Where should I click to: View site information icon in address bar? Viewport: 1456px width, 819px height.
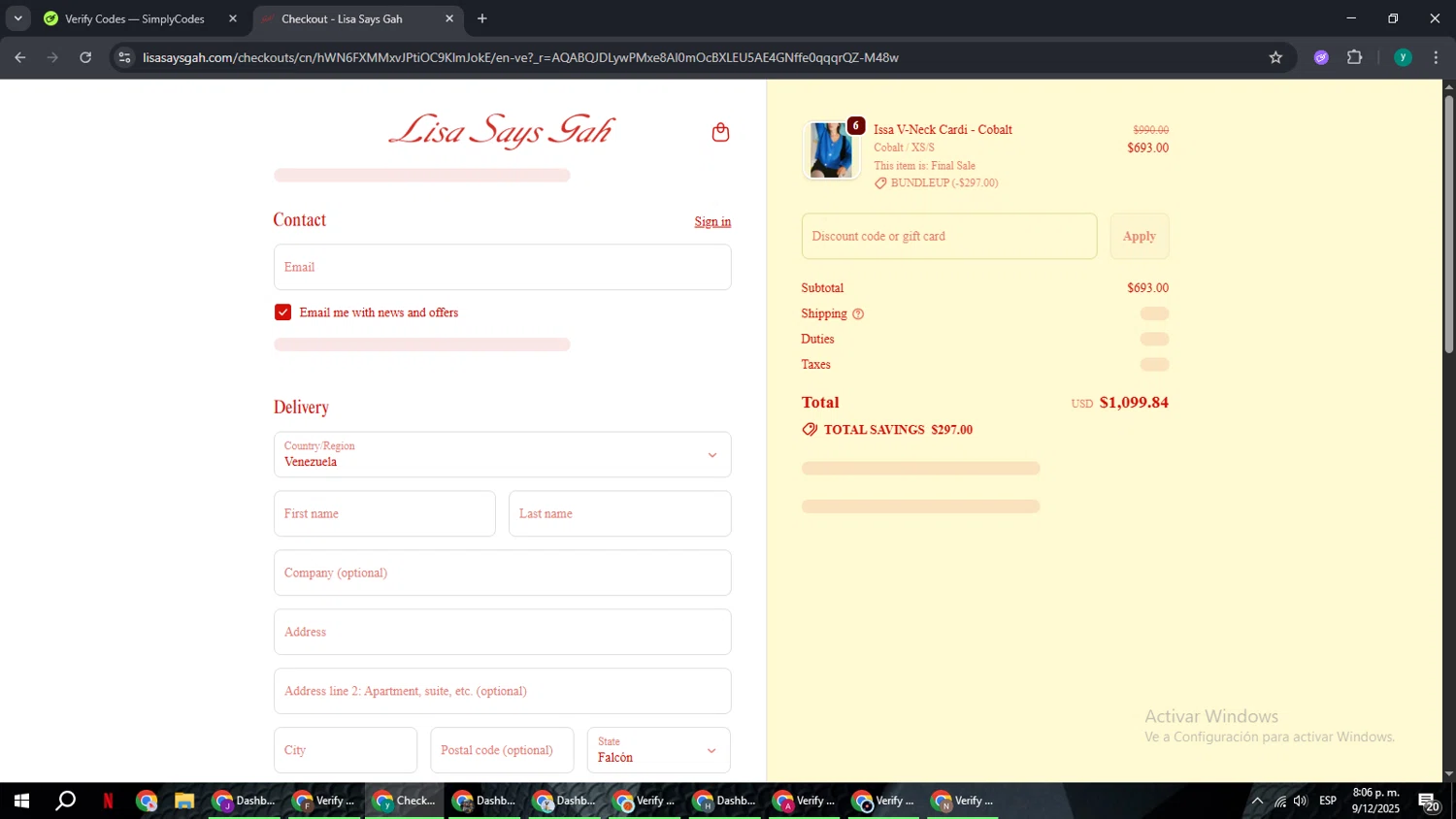[x=124, y=57]
